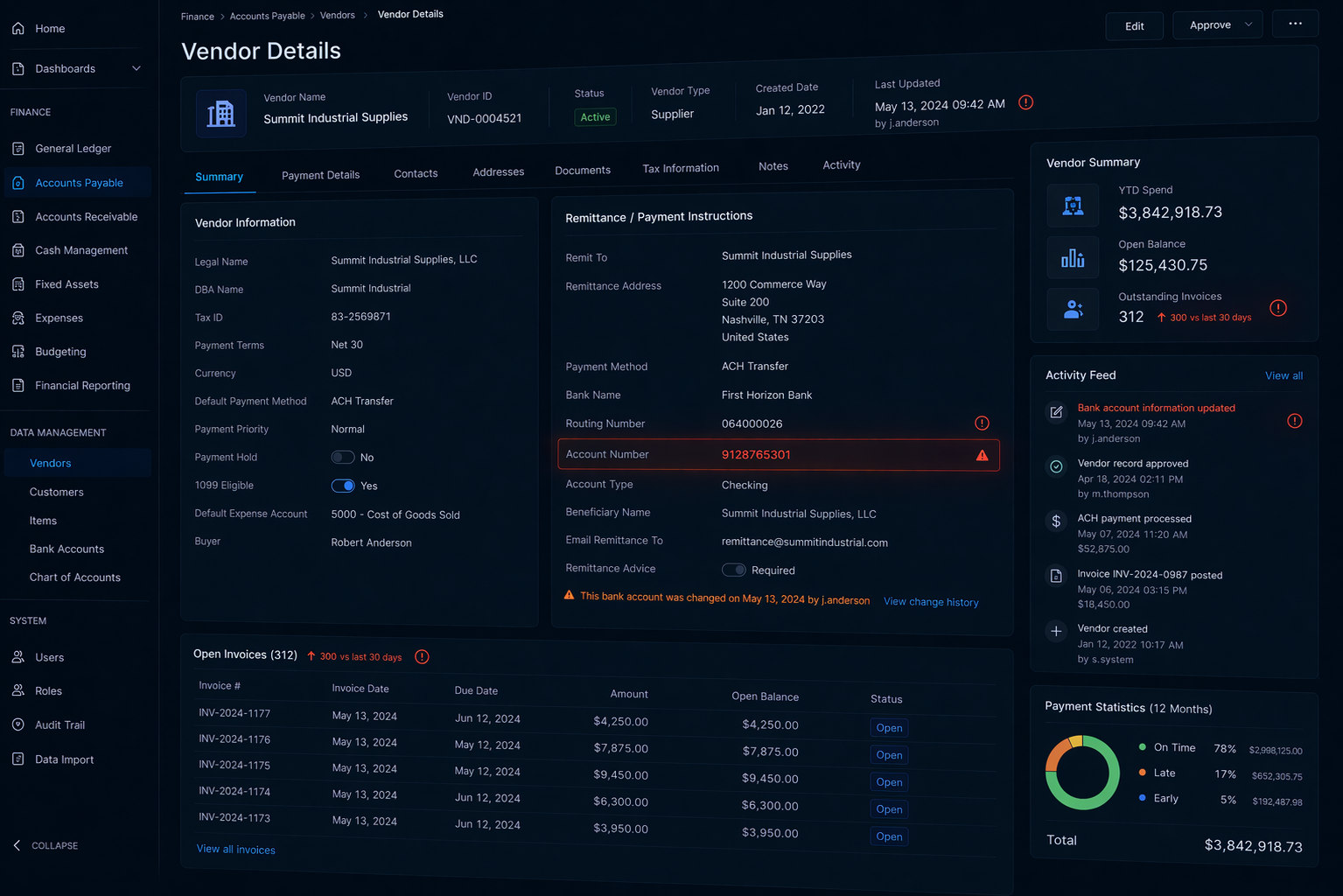
Task: Click the Payment Statistics donut chart
Action: 1082,773
